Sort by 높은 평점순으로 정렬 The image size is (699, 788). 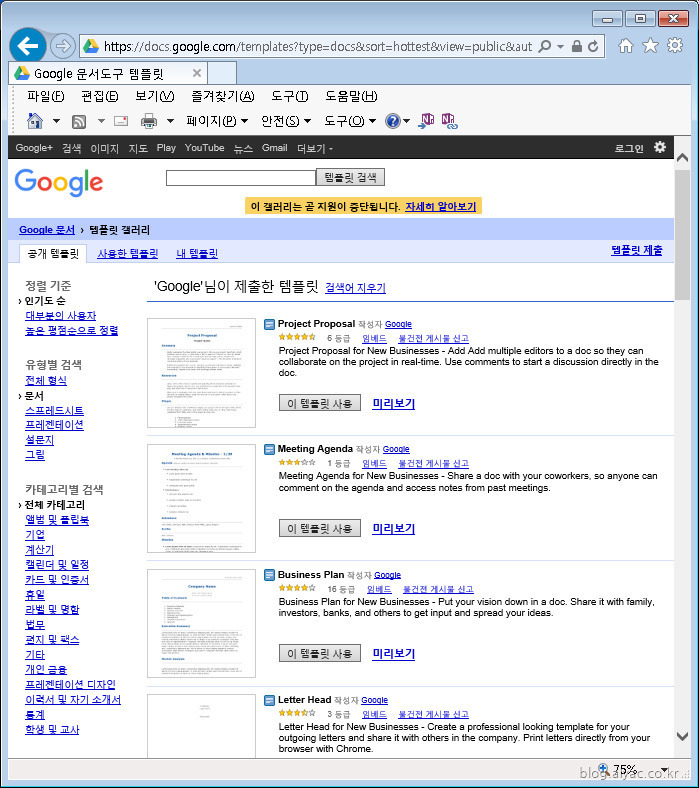(71, 330)
